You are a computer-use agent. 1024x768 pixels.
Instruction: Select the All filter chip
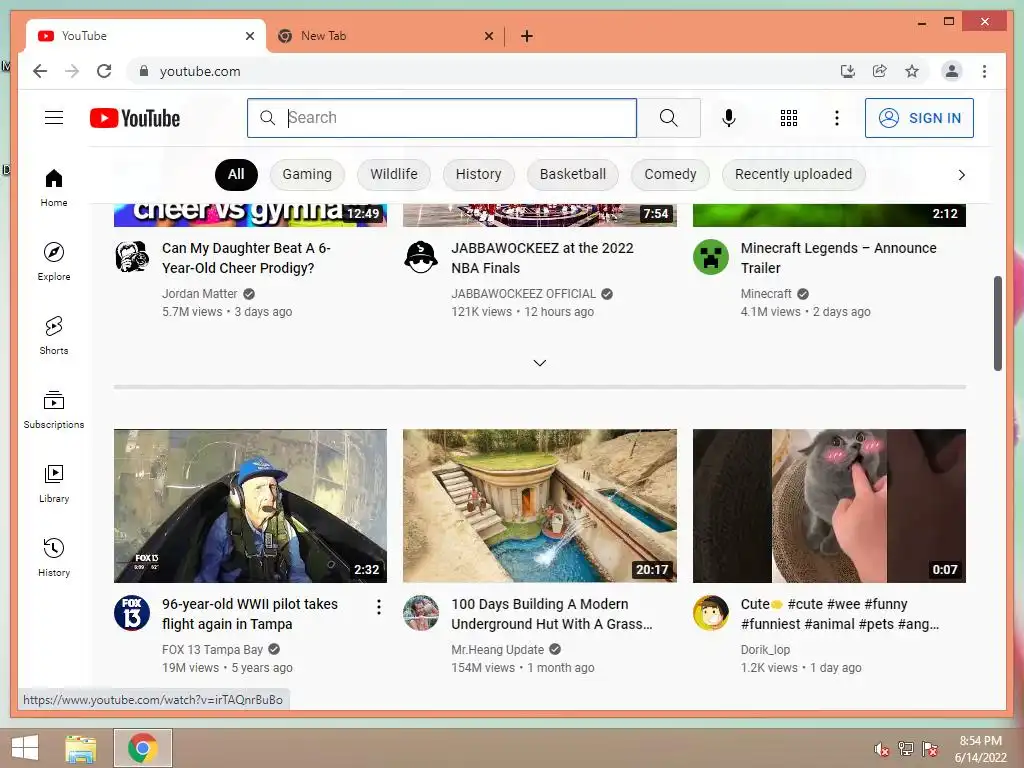pos(236,174)
